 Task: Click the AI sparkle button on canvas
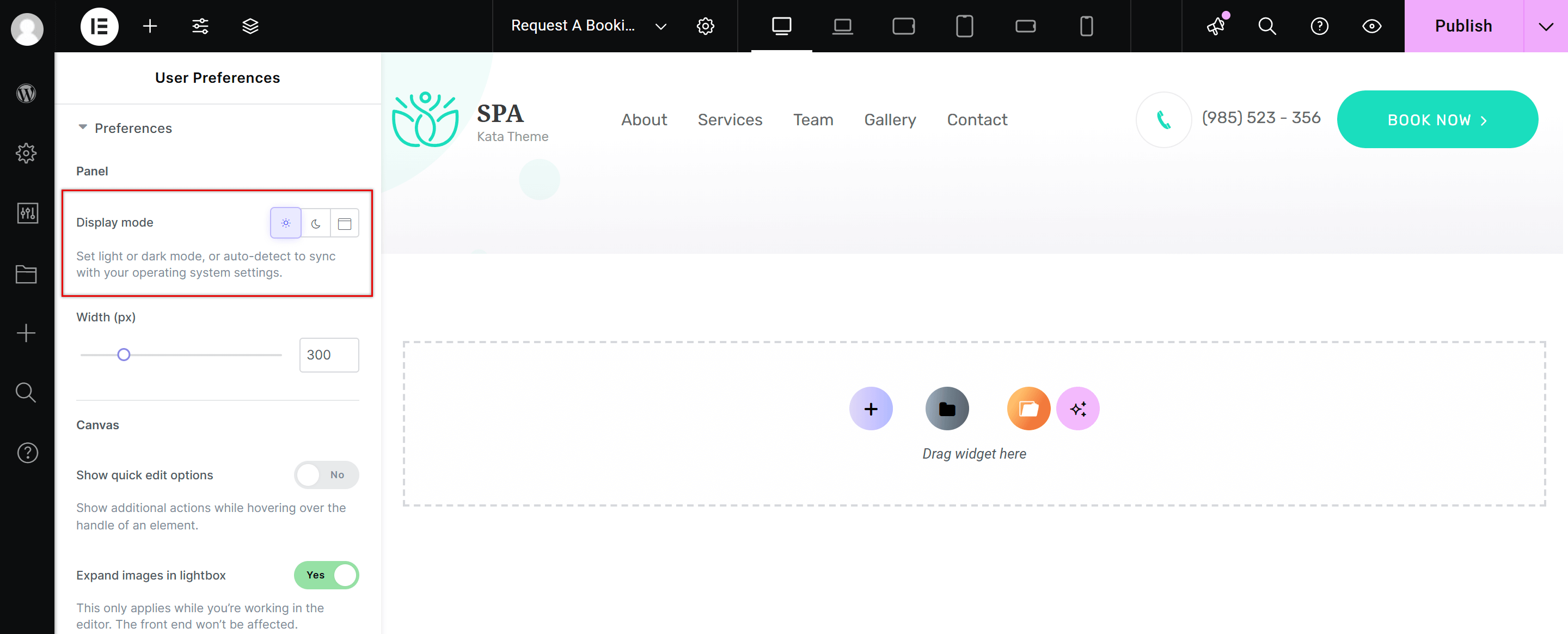click(1077, 409)
